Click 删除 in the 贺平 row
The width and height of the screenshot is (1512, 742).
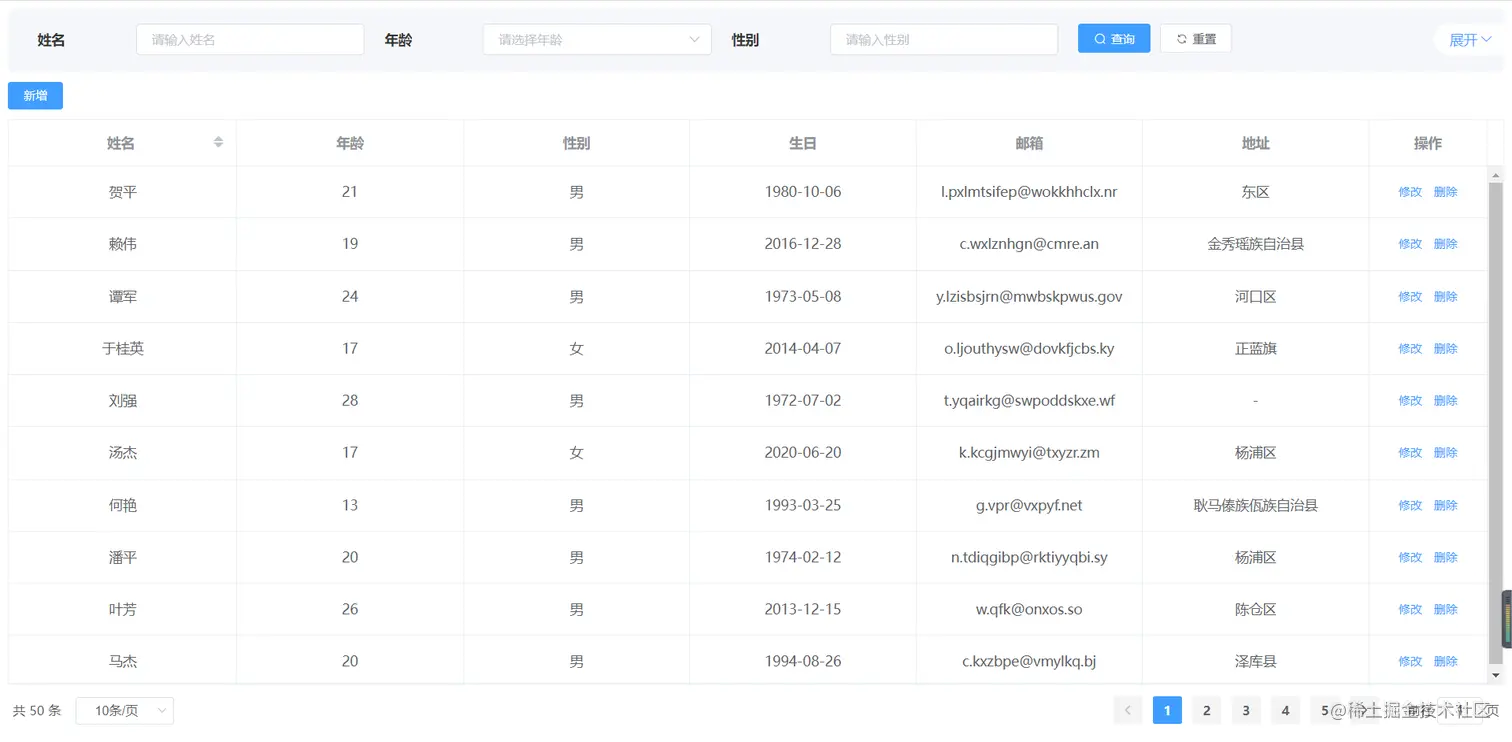(1446, 192)
